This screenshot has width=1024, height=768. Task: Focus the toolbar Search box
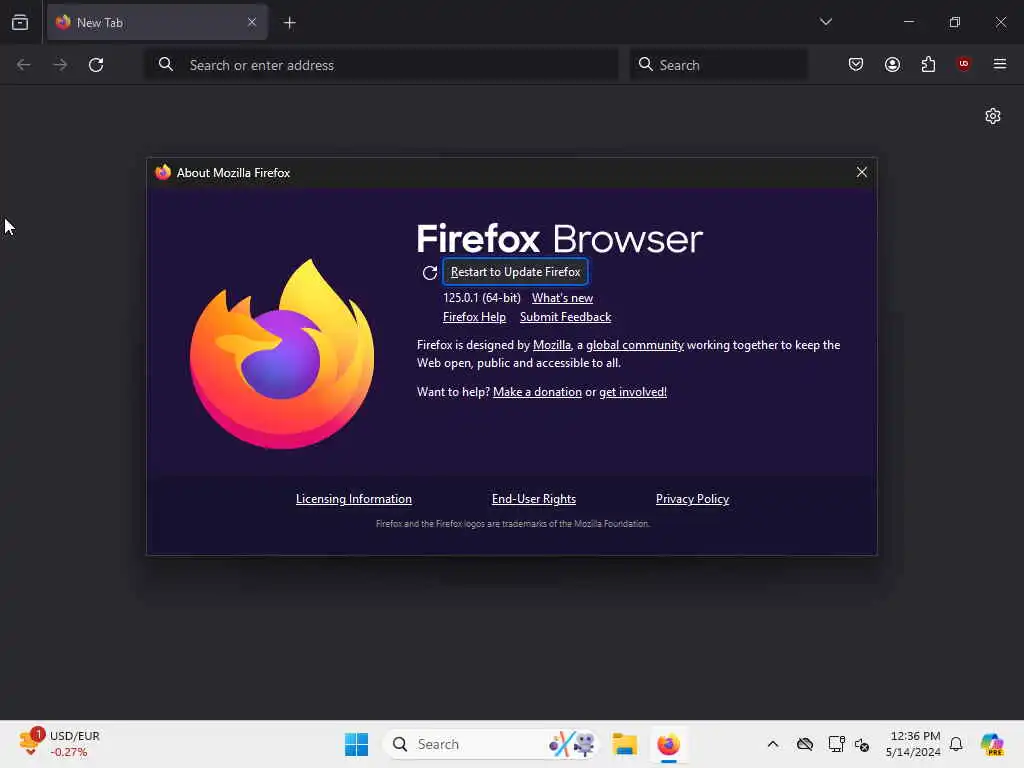click(x=718, y=65)
